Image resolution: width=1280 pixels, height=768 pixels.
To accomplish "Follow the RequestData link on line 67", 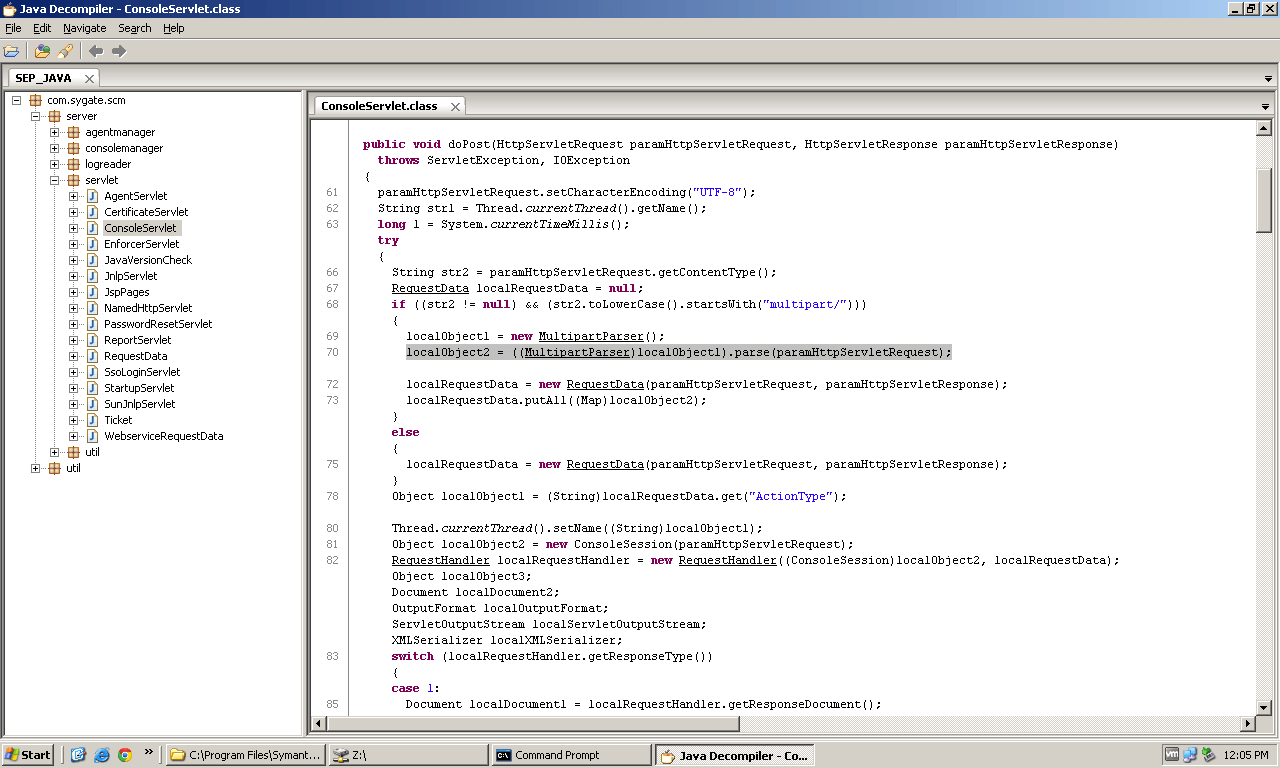I will point(430,288).
